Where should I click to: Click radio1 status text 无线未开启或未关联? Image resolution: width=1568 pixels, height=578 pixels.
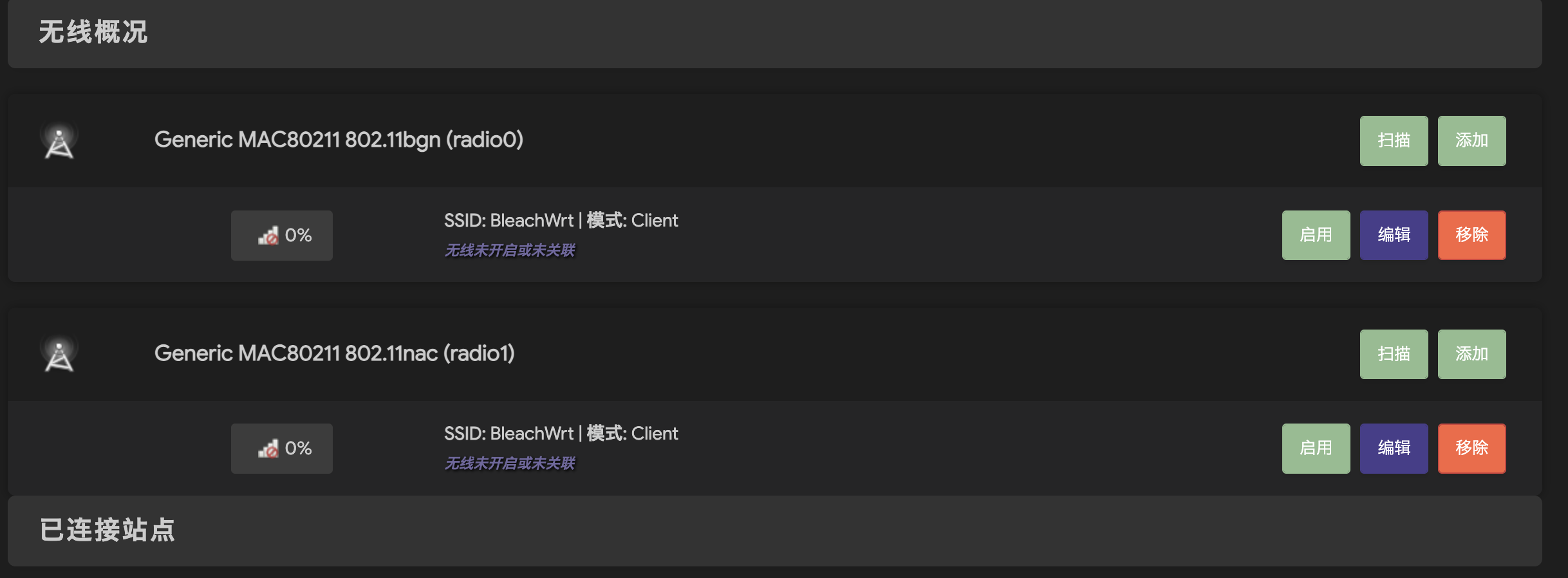[510, 463]
